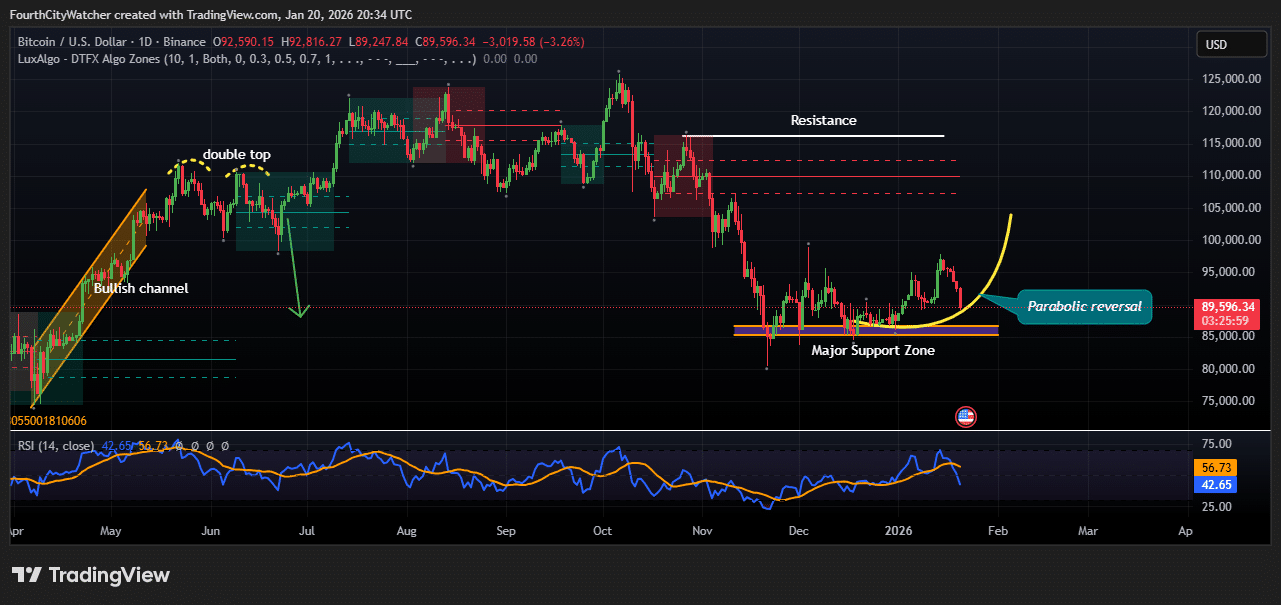Click the Oct label on time axis
Image resolution: width=1281 pixels, height=605 pixels.
tap(602, 531)
